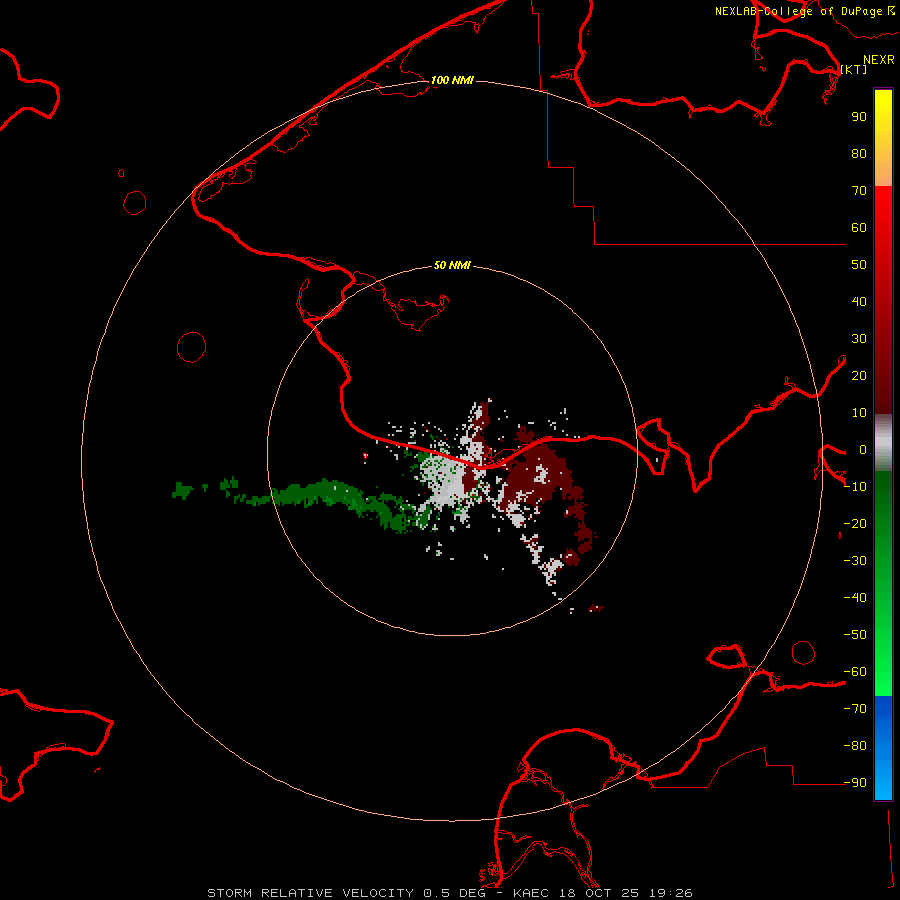Click the 0 value on velocity scale

click(x=863, y=449)
